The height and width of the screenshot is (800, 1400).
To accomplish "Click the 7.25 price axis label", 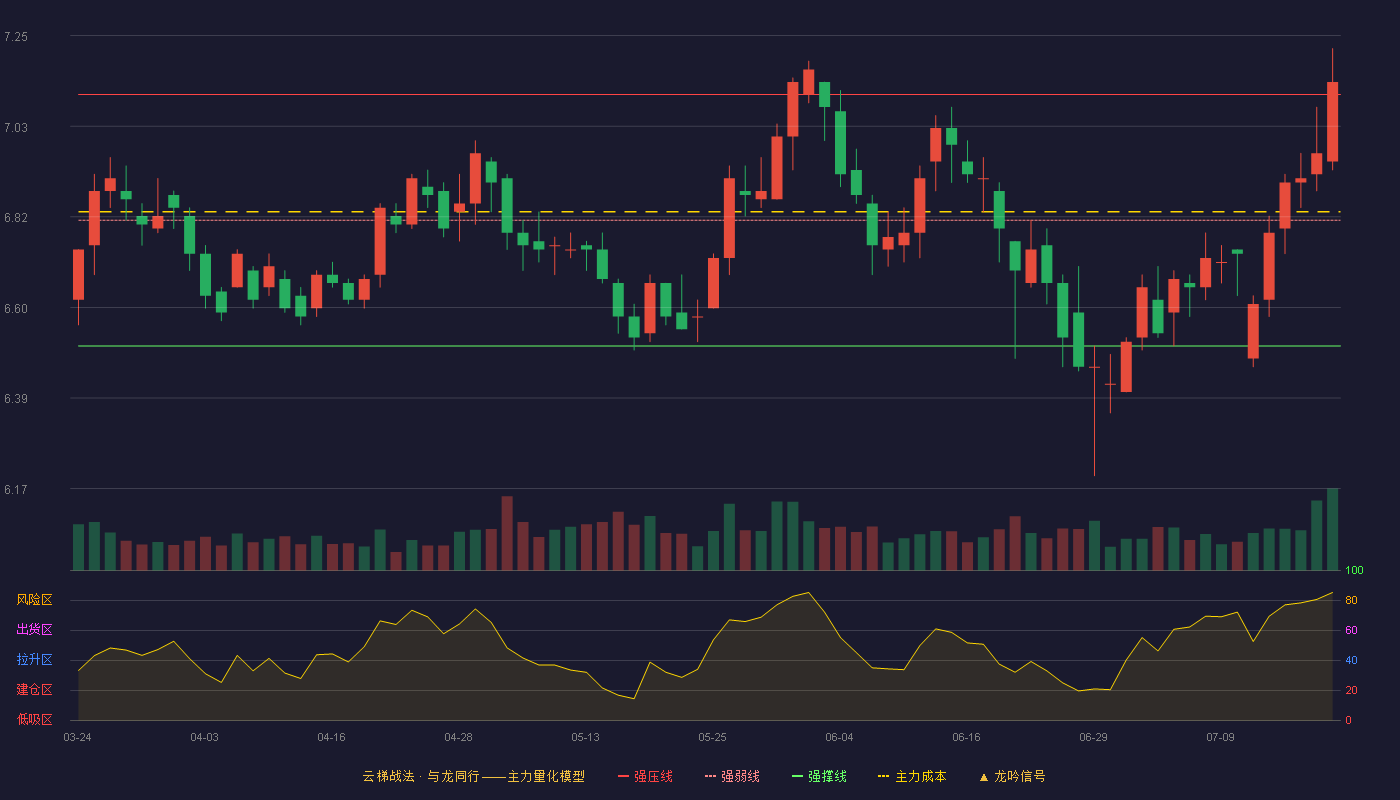I will coord(16,37).
